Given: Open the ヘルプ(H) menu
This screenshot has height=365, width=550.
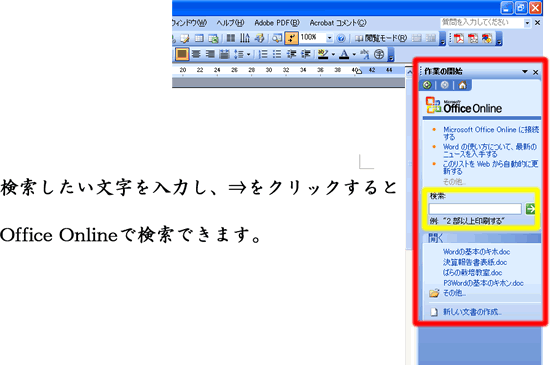Looking at the screenshot, I should pyautogui.click(x=230, y=23).
